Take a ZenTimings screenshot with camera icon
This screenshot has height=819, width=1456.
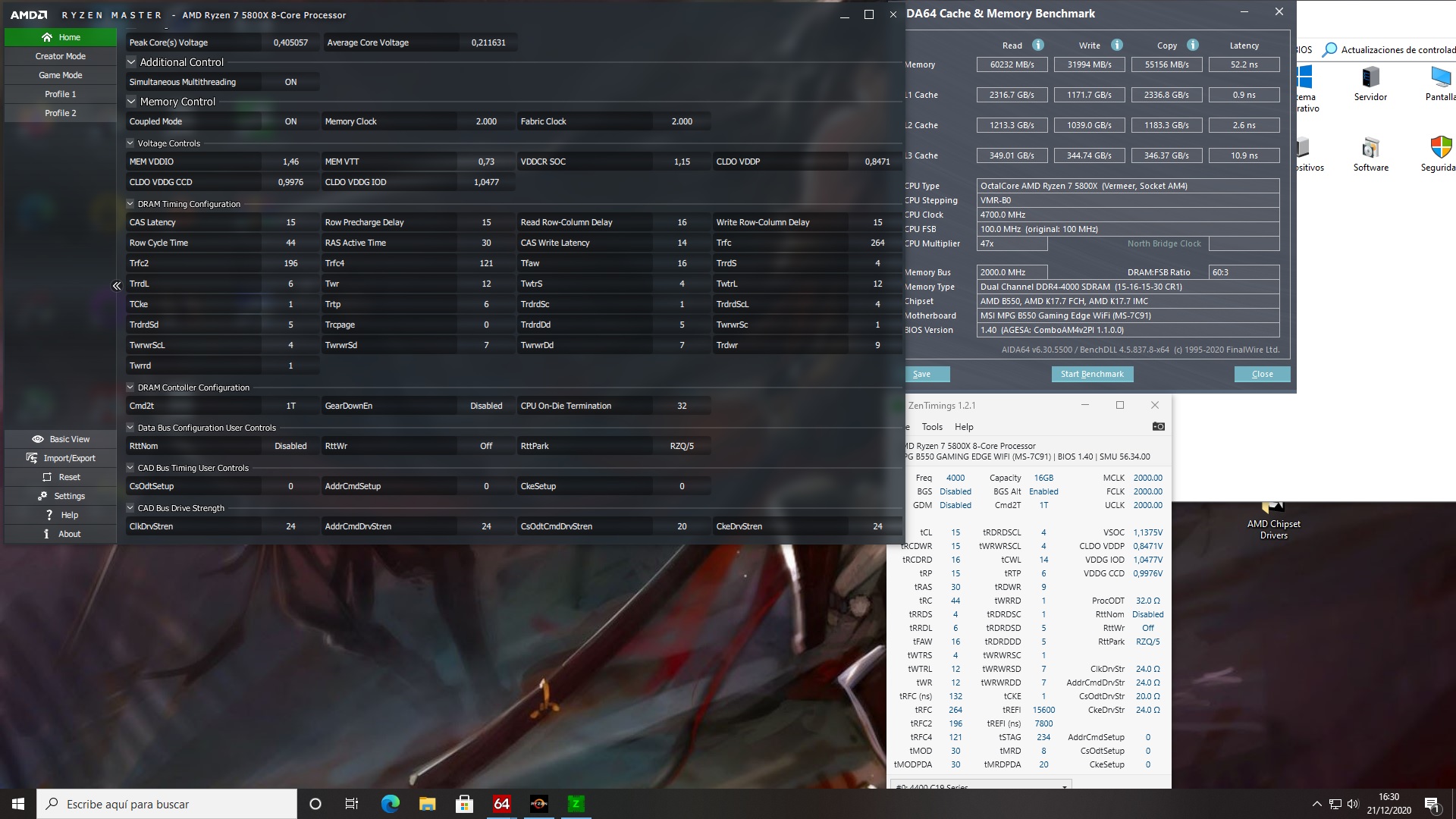point(1158,426)
